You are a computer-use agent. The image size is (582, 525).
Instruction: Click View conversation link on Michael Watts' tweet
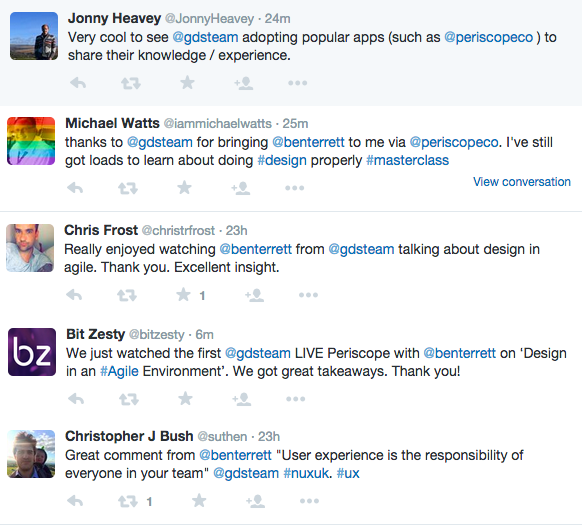[521, 182]
